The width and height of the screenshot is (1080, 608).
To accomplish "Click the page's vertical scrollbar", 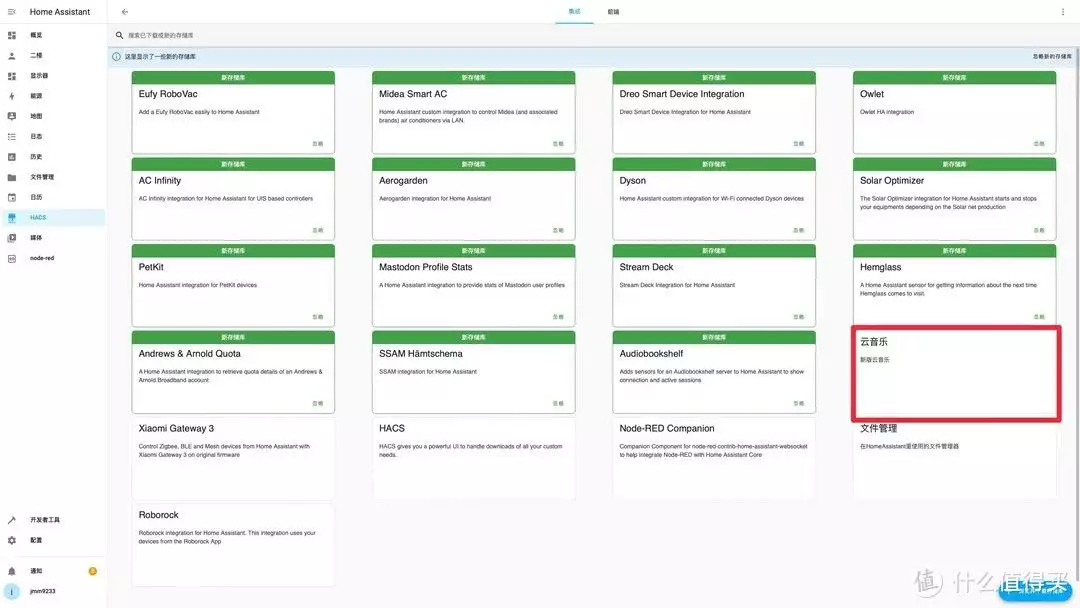I will click(x=1077, y=317).
